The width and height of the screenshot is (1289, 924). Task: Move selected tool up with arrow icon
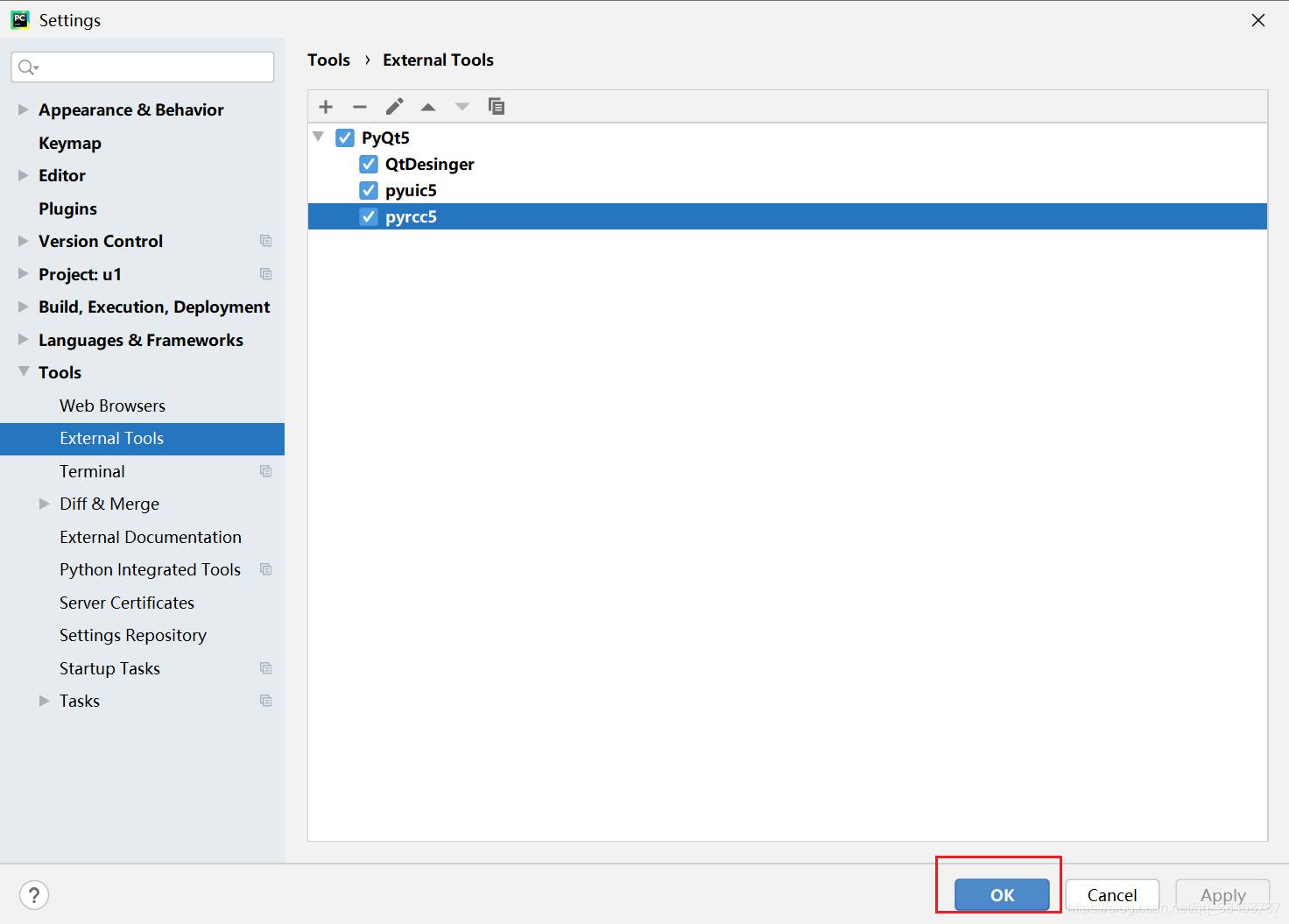tap(428, 107)
